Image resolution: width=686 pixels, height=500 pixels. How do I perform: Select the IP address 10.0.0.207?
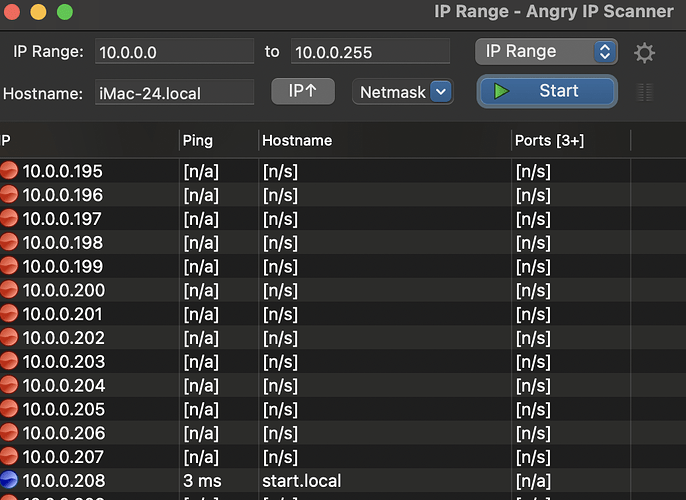click(x=63, y=457)
